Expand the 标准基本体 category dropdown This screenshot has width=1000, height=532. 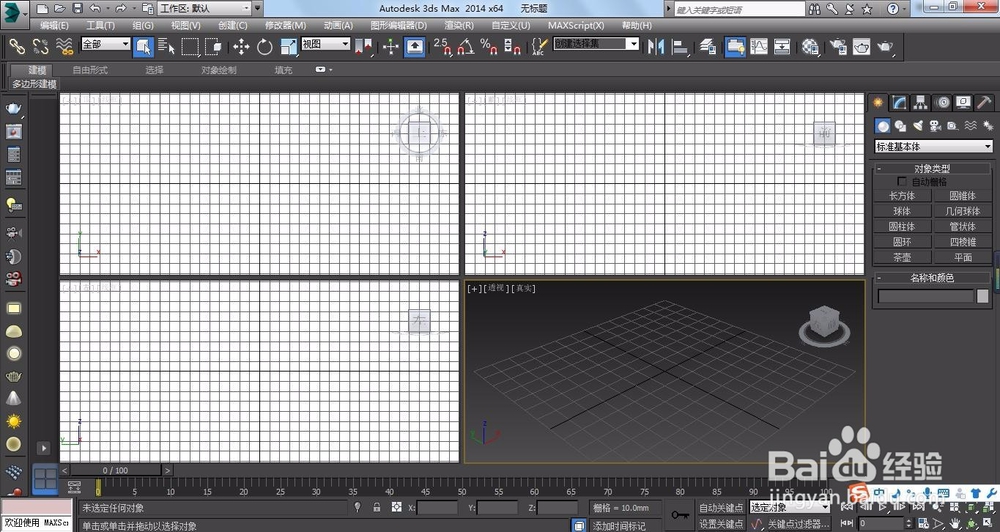pyautogui.click(x=934, y=147)
